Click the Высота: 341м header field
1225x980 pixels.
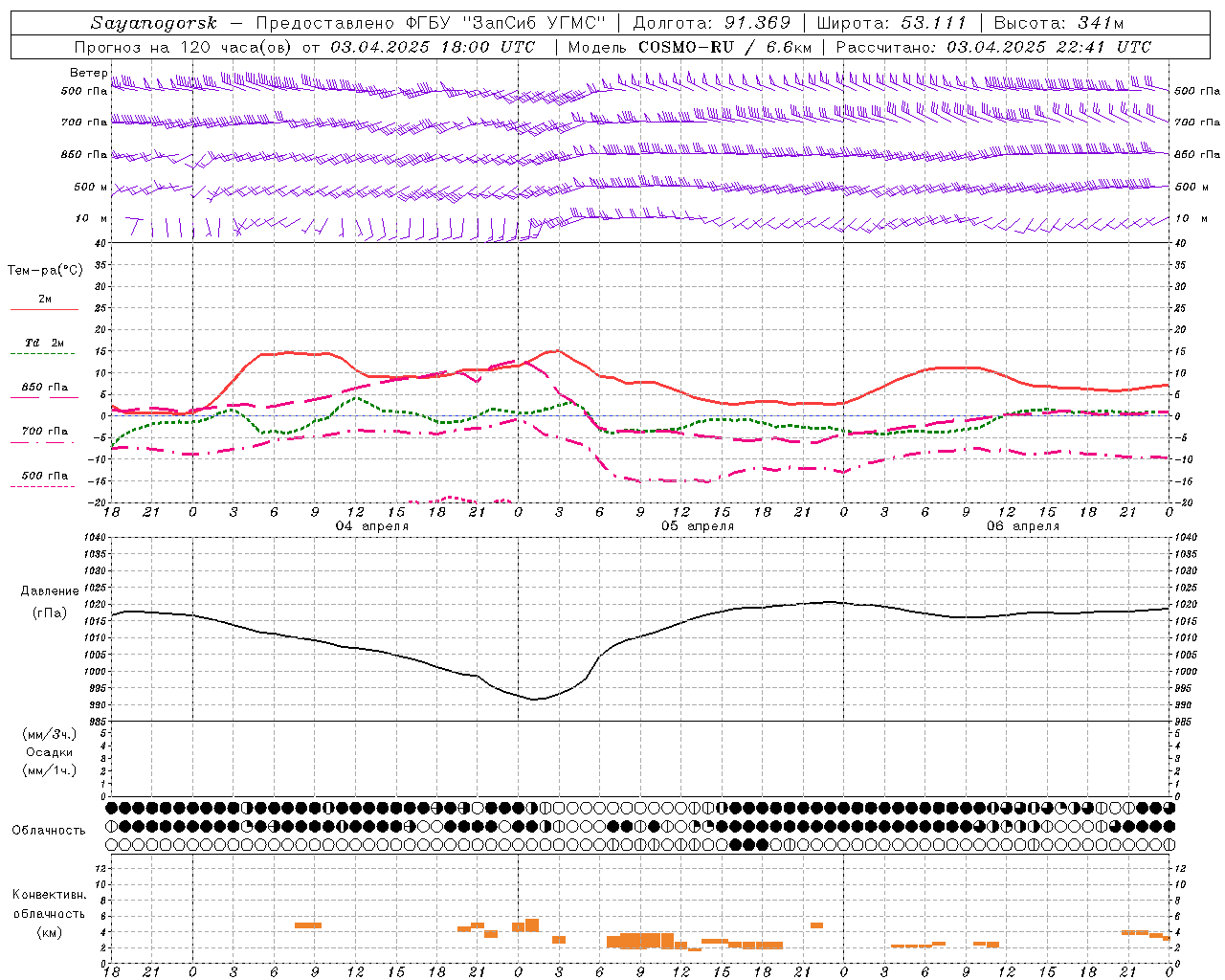click(1058, 23)
